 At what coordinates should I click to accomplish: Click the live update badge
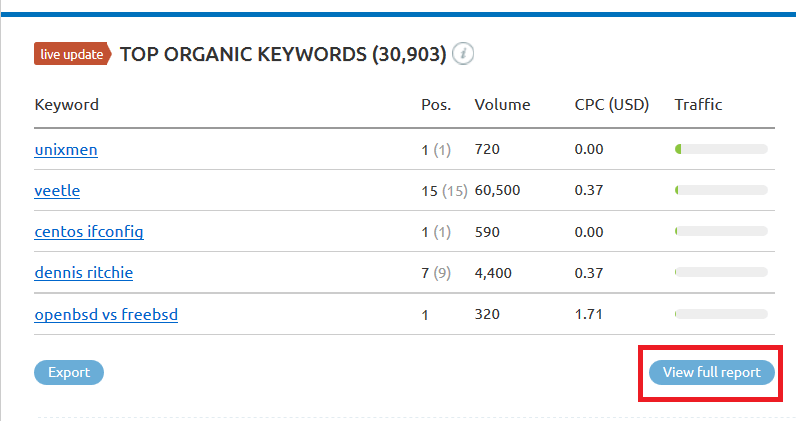pos(73,54)
